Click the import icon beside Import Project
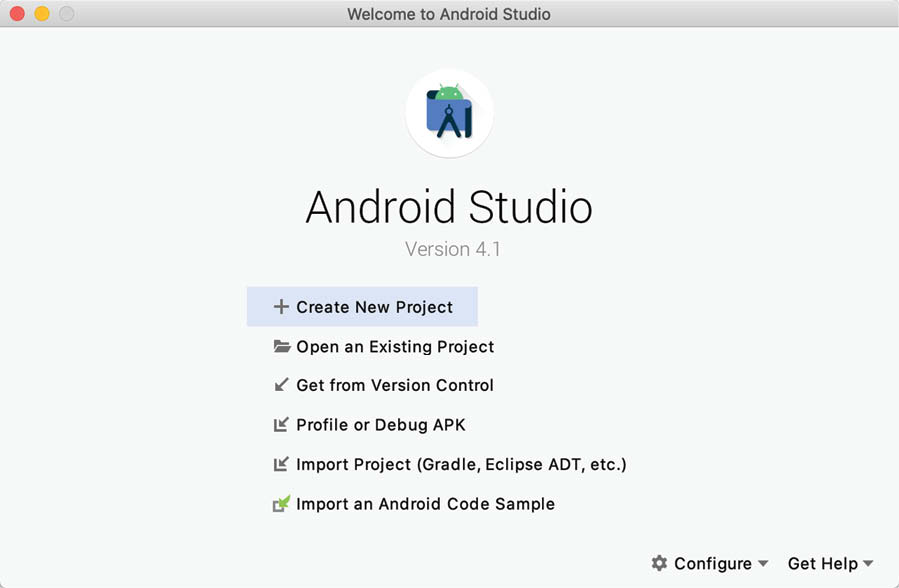The height and width of the screenshot is (588, 899). click(281, 464)
